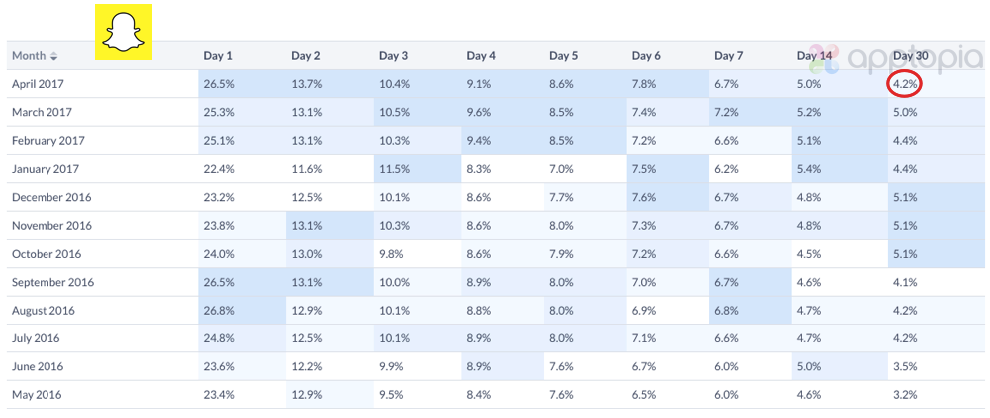Click August 2016 Day 1 value 26.8%
Screen dimensions: 990x418
coord(219,310)
